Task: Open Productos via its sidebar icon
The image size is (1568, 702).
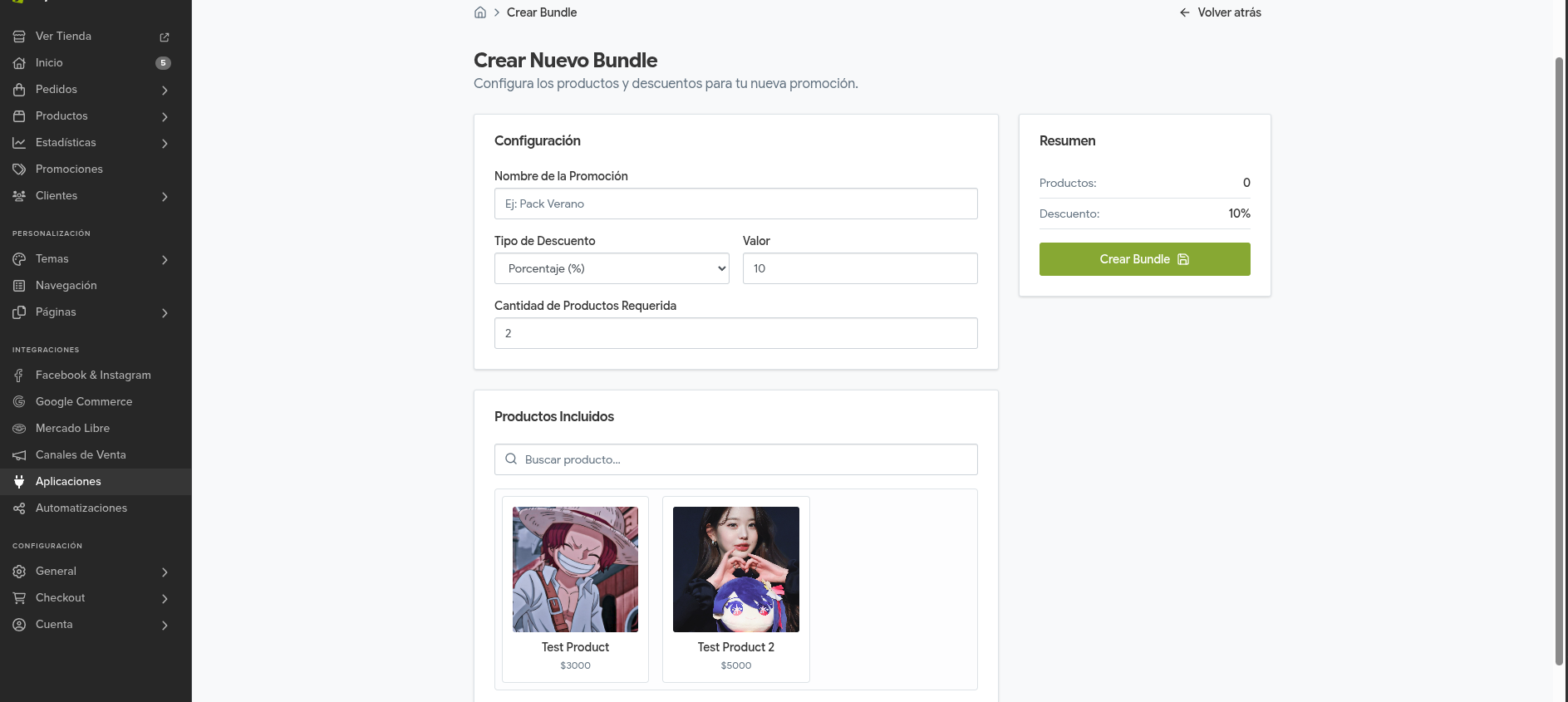Action: pos(18,115)
